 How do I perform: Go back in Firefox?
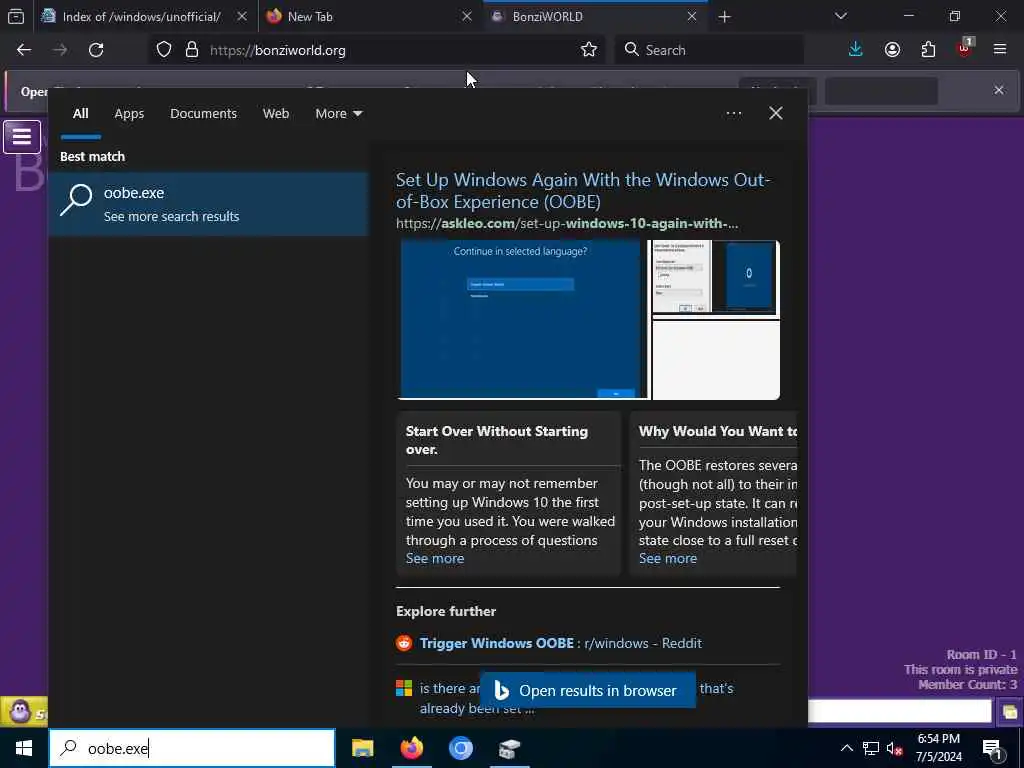[x=24, y=50]
